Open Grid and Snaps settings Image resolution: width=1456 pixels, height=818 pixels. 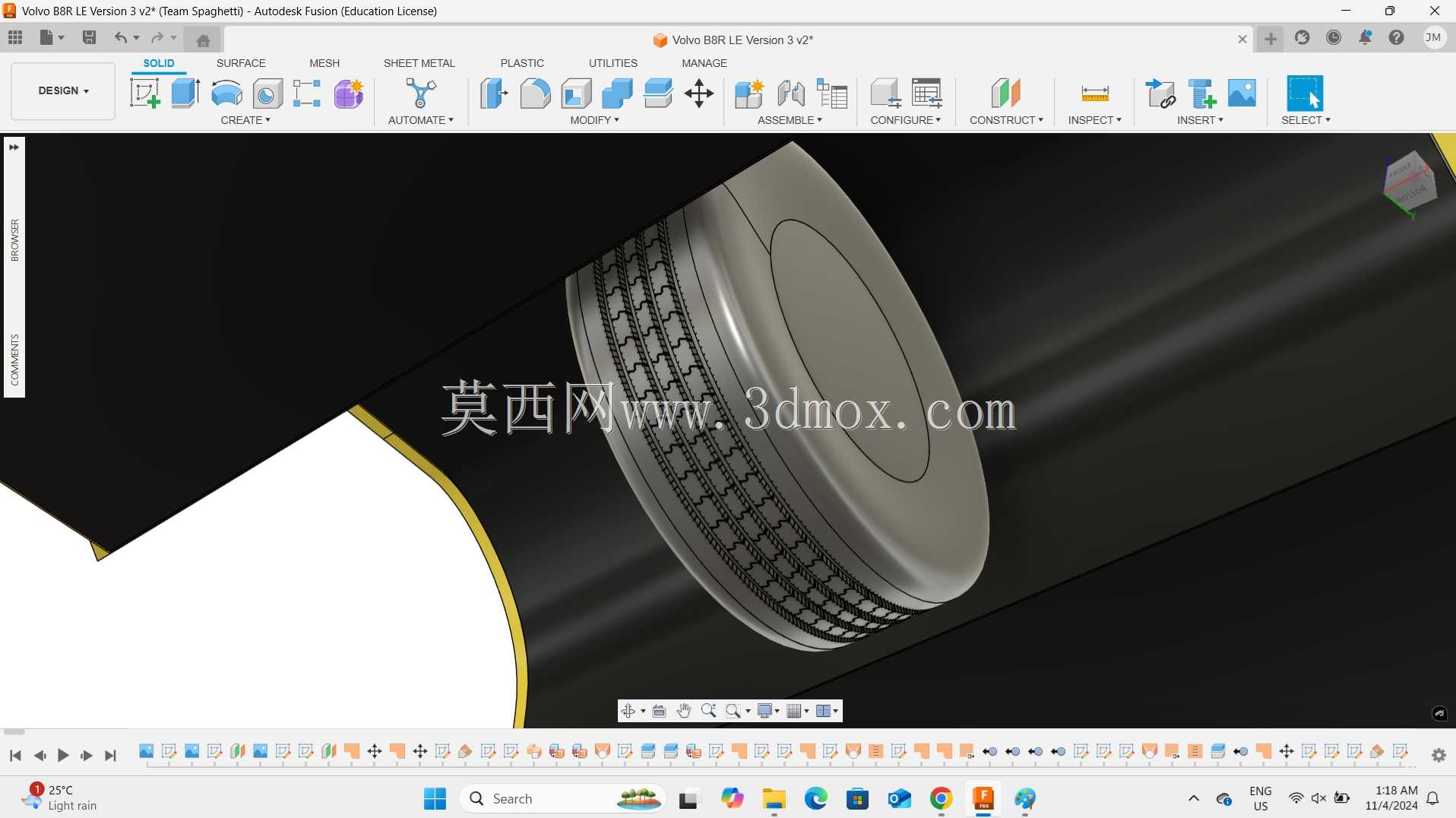click(798, 711)
